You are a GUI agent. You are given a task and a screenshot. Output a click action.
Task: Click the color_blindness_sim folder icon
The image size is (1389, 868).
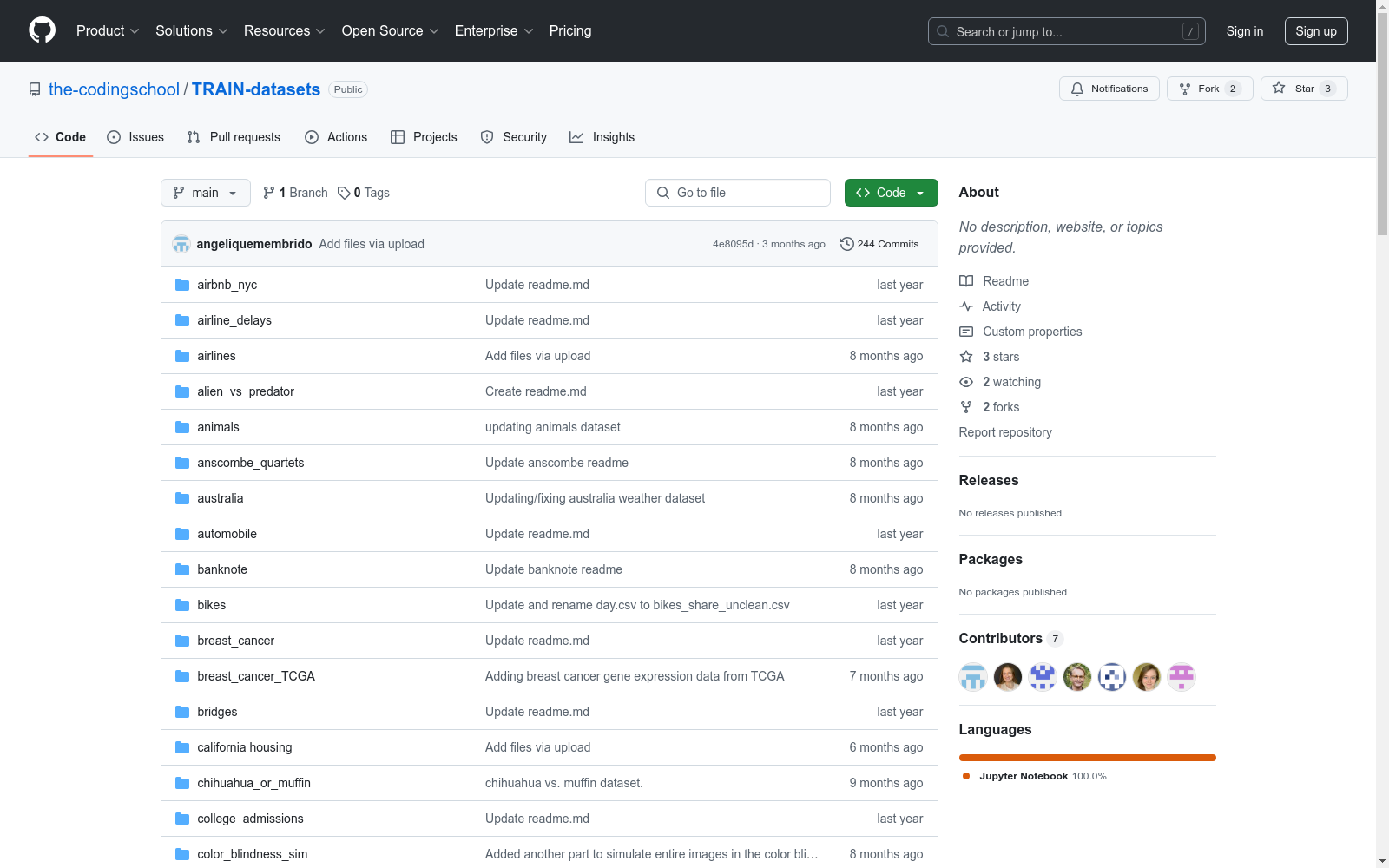click(182, 854)
